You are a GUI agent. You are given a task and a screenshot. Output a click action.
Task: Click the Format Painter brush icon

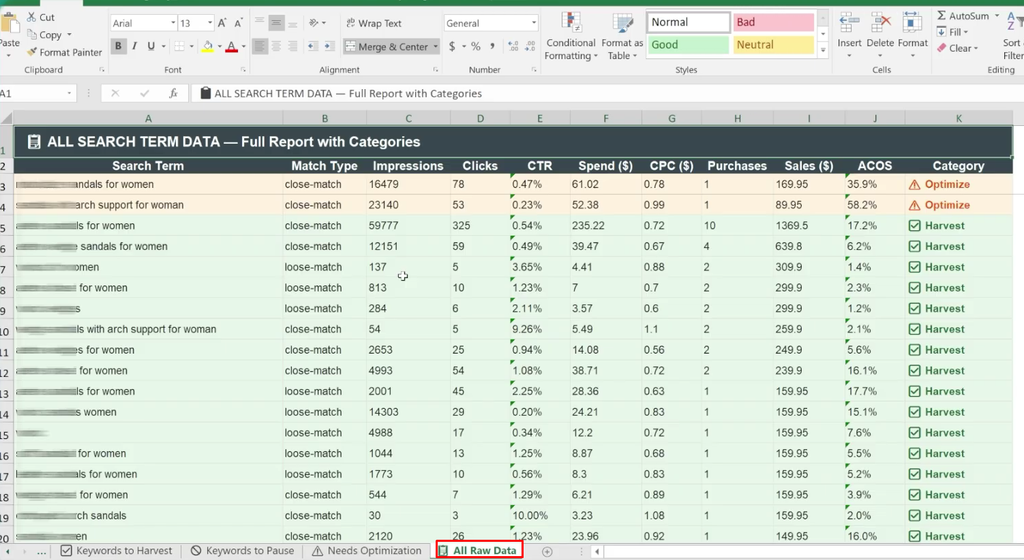pos(31,52)
